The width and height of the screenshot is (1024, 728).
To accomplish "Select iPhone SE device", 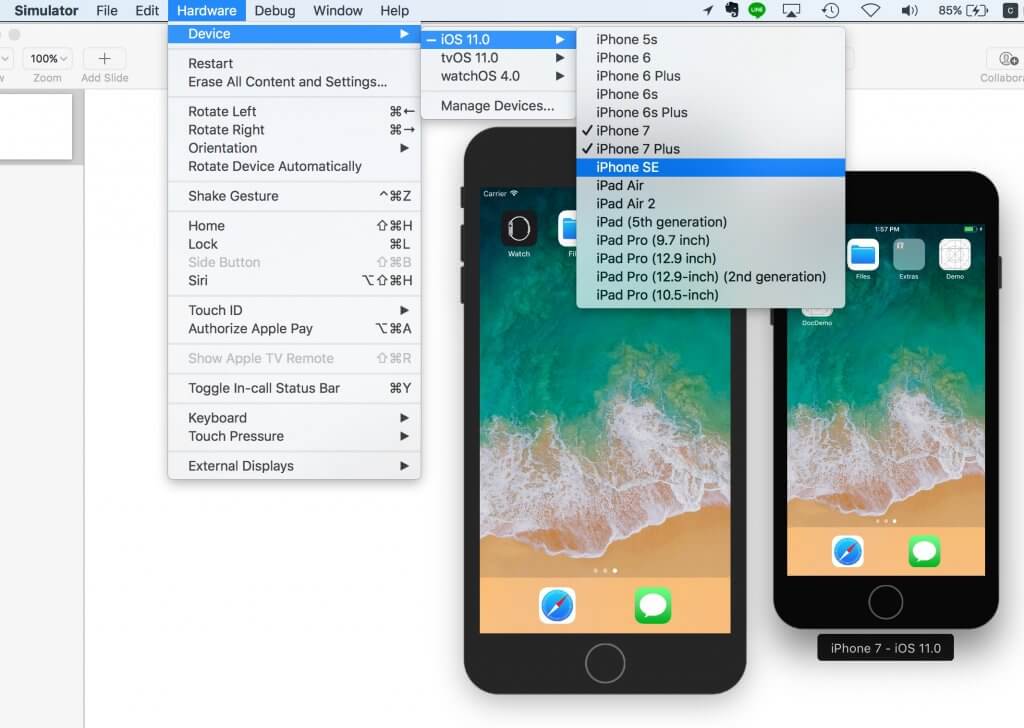I will pos(711,167).
